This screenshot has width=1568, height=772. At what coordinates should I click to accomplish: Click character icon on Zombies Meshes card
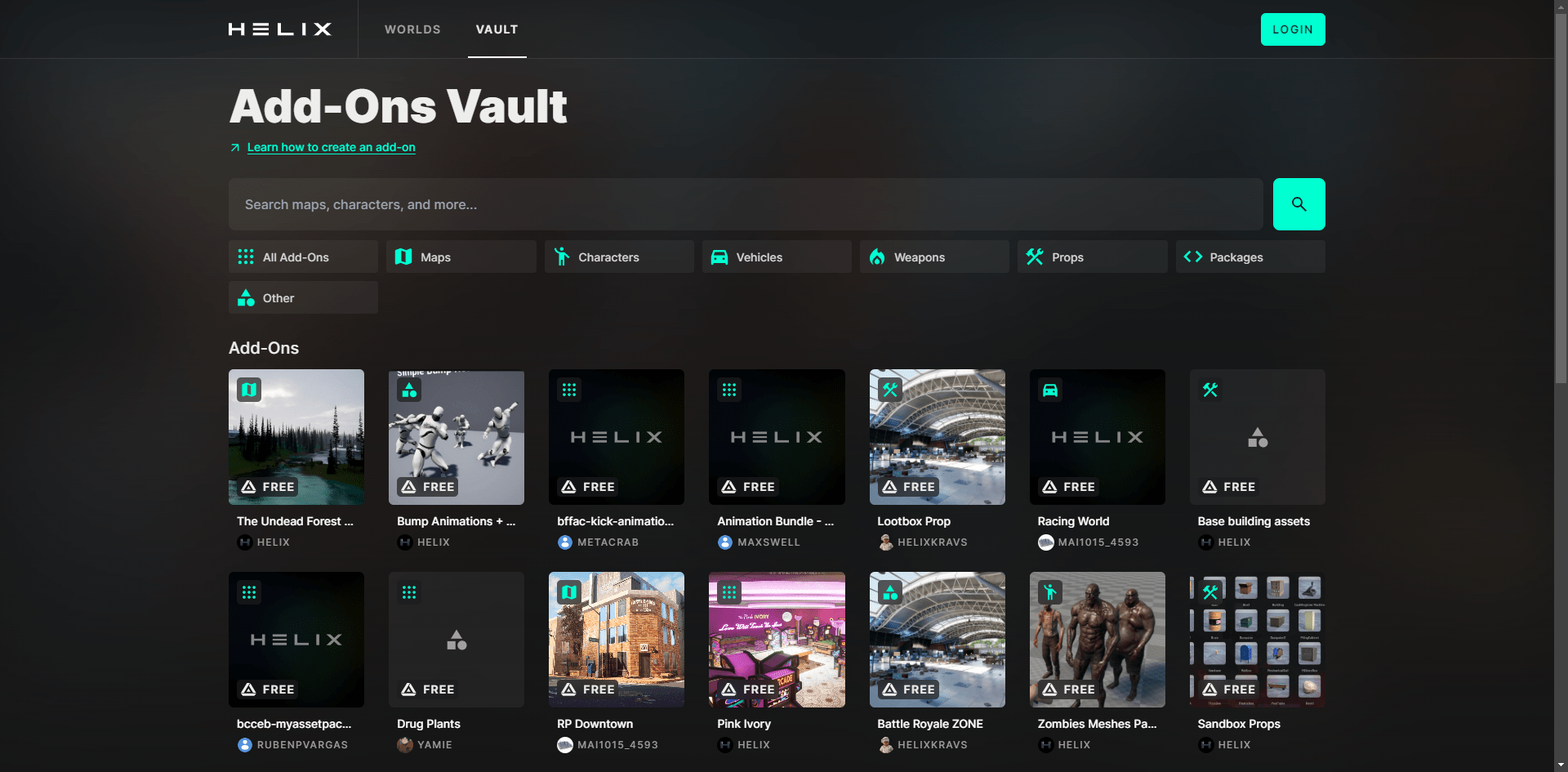pos(1050,592)
